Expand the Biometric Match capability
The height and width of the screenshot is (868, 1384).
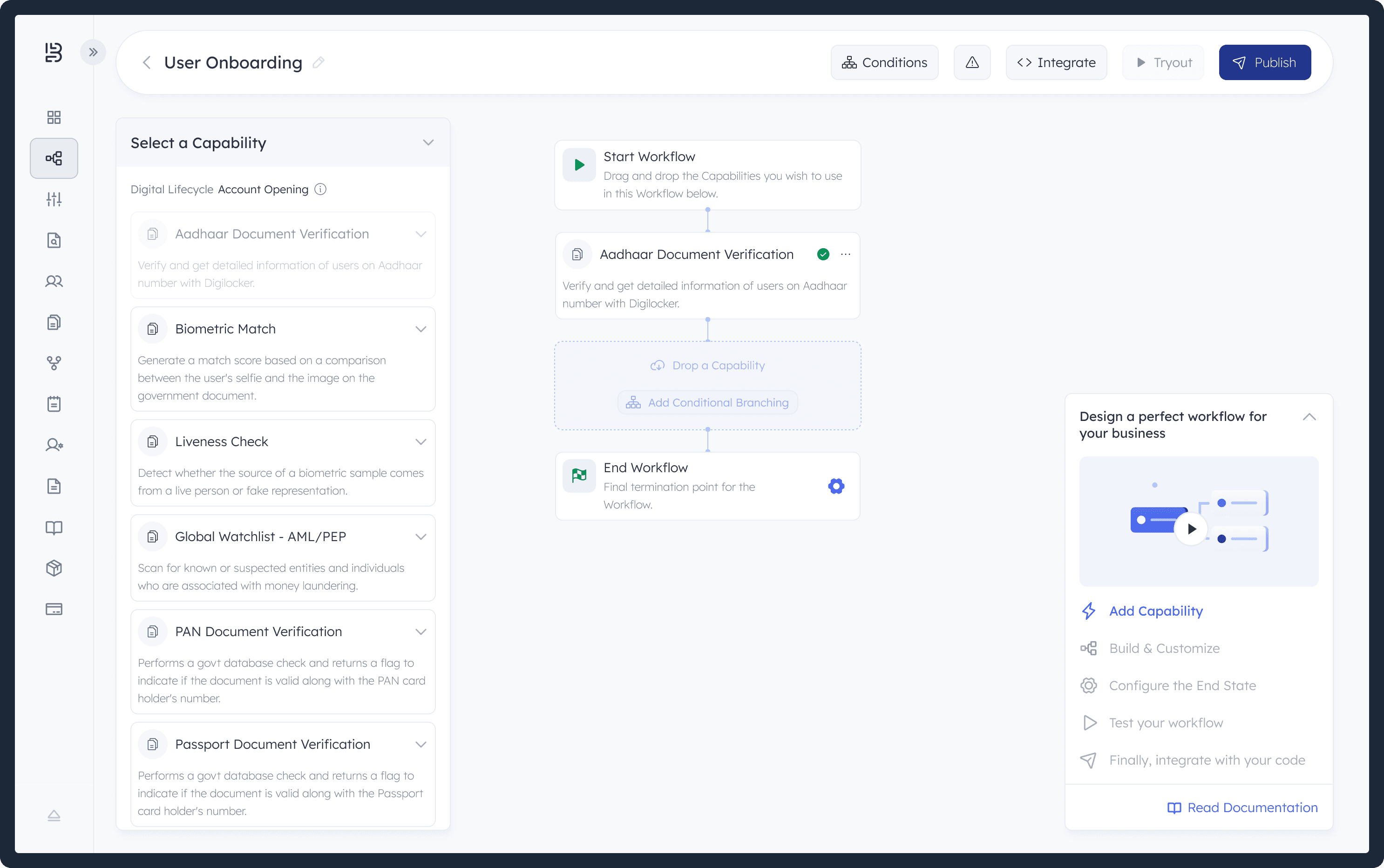click(421, 329)
